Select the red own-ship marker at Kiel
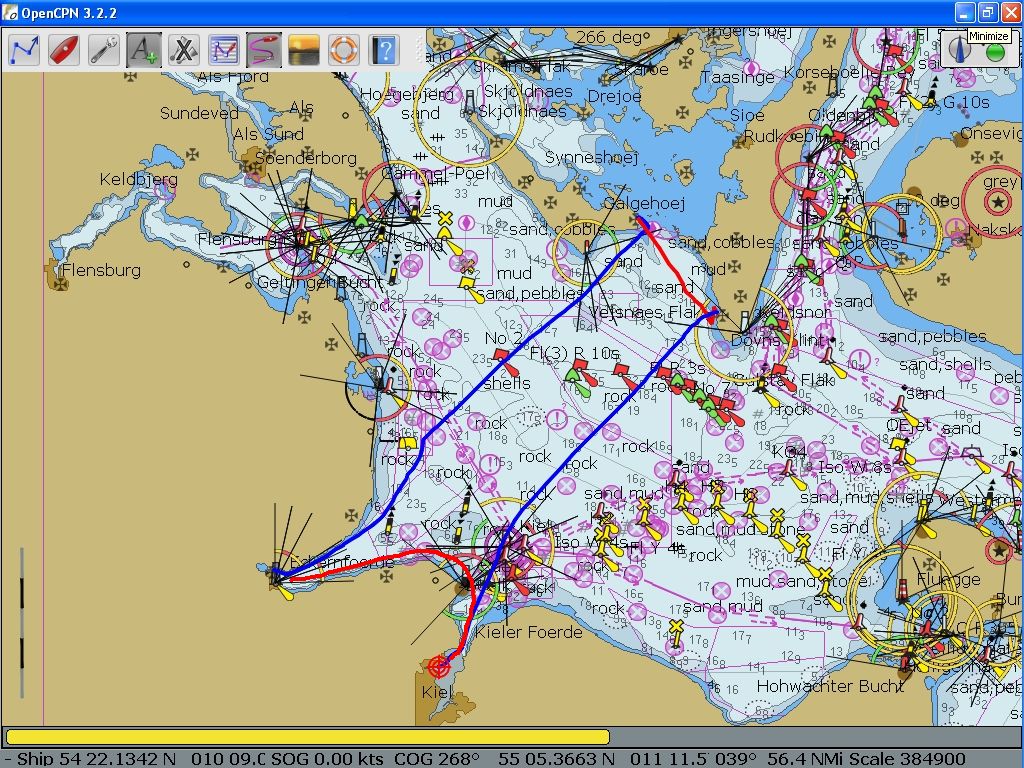The width and height of the screenshot is (1024, 768). point(439,667)
